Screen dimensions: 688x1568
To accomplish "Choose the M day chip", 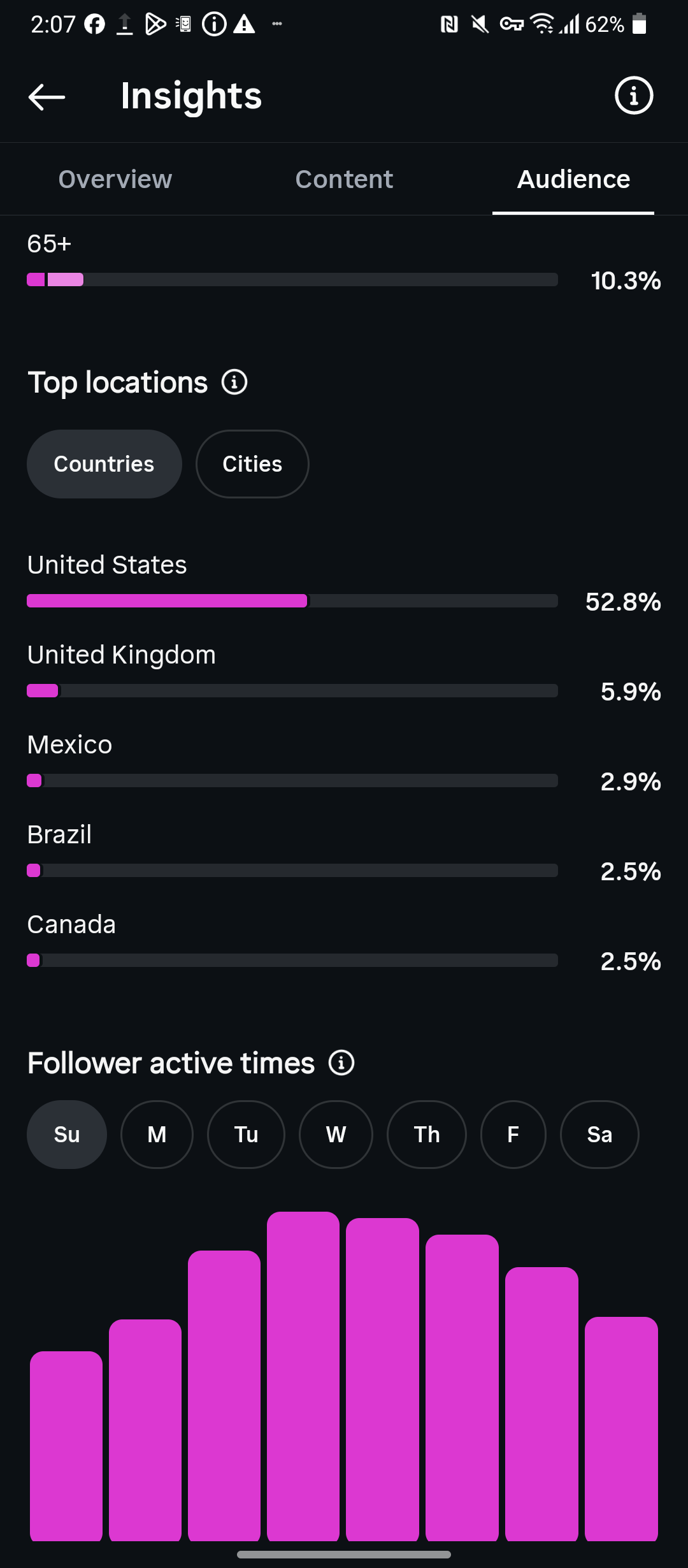I will (x=157, y=1135).
